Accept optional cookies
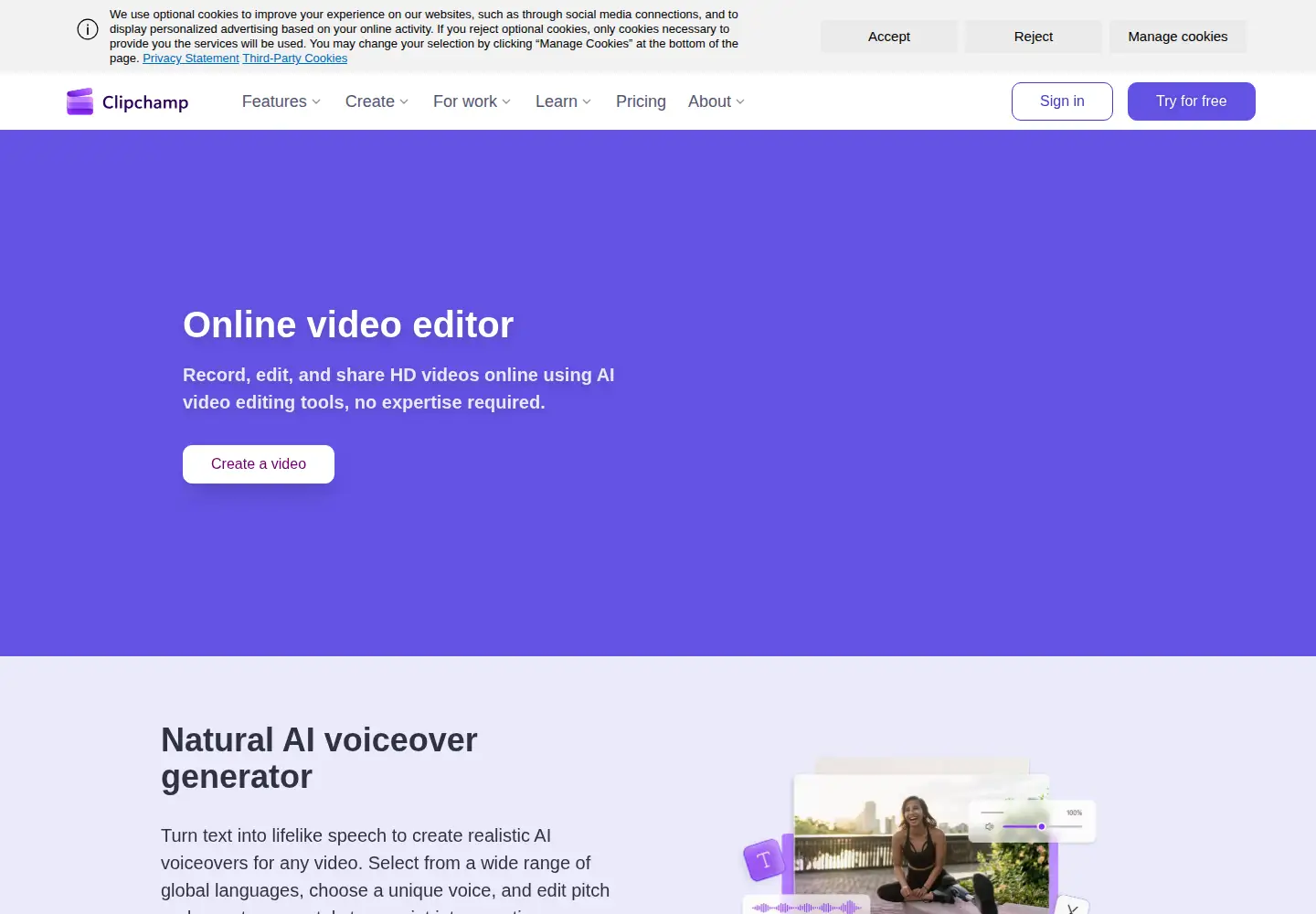Image resolution: width=1316 pixels, height=914 pixels. point(889,37)
